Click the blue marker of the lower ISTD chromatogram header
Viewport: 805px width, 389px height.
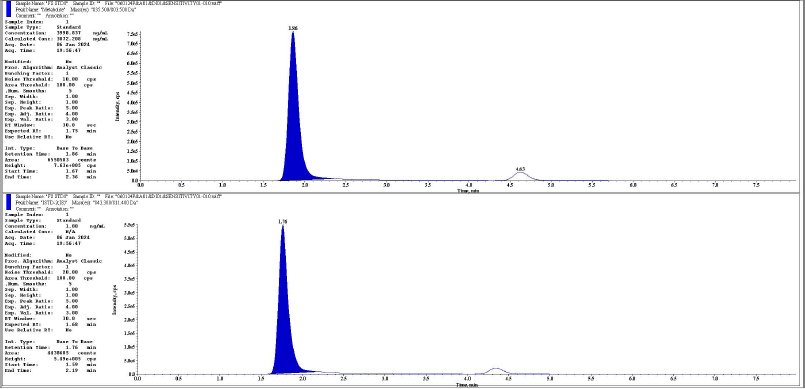pyautogui.click(x=9, y=203)
